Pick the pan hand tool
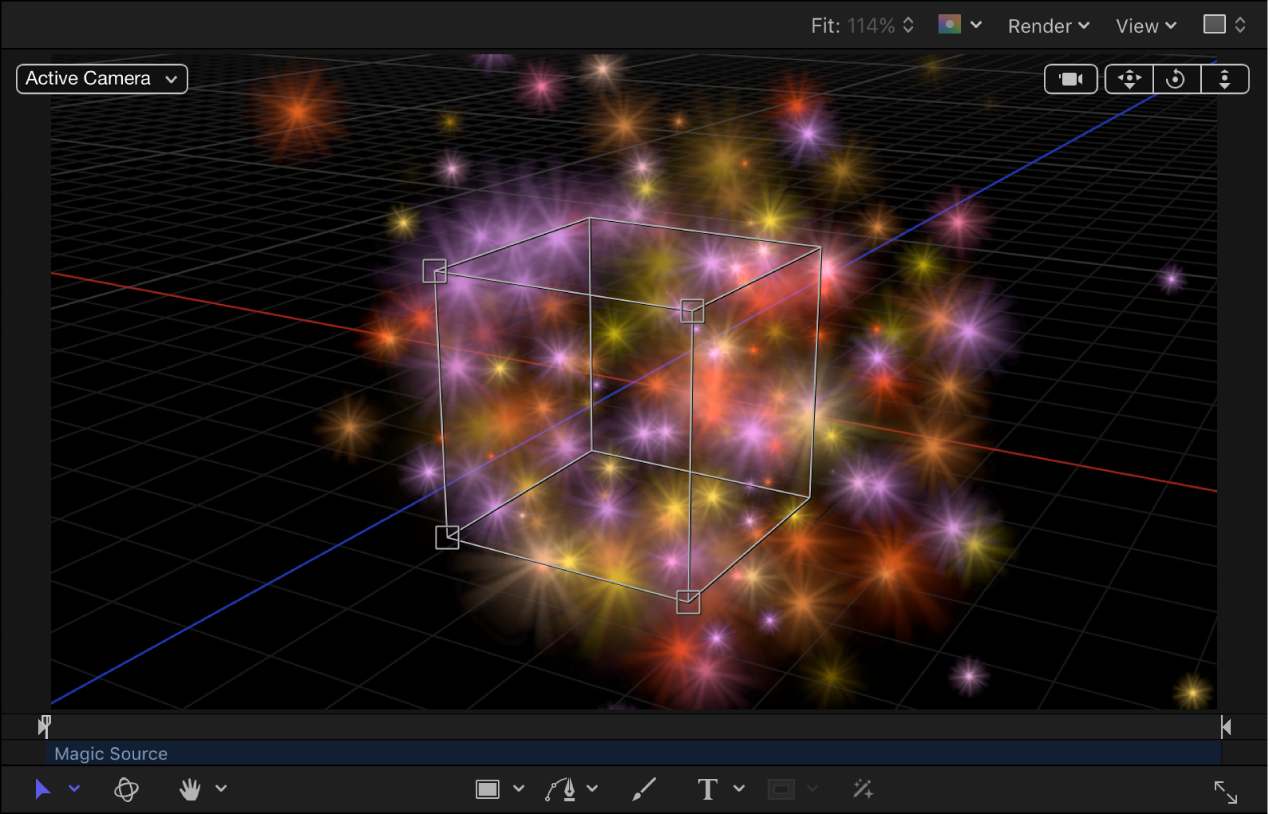The width and height of the screenshot is (1270, 814). 189,789
